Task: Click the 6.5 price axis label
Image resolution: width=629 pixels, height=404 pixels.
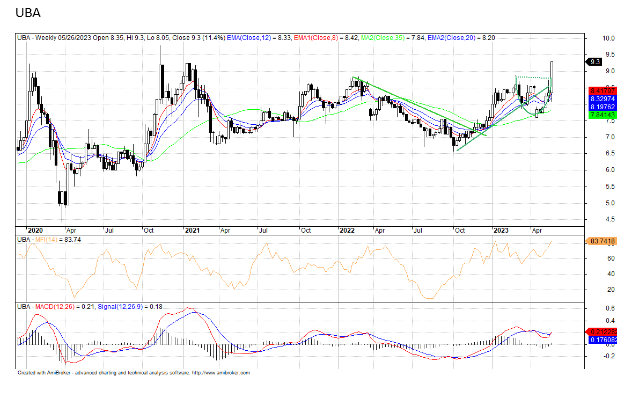Action: (x=610, y=154)
